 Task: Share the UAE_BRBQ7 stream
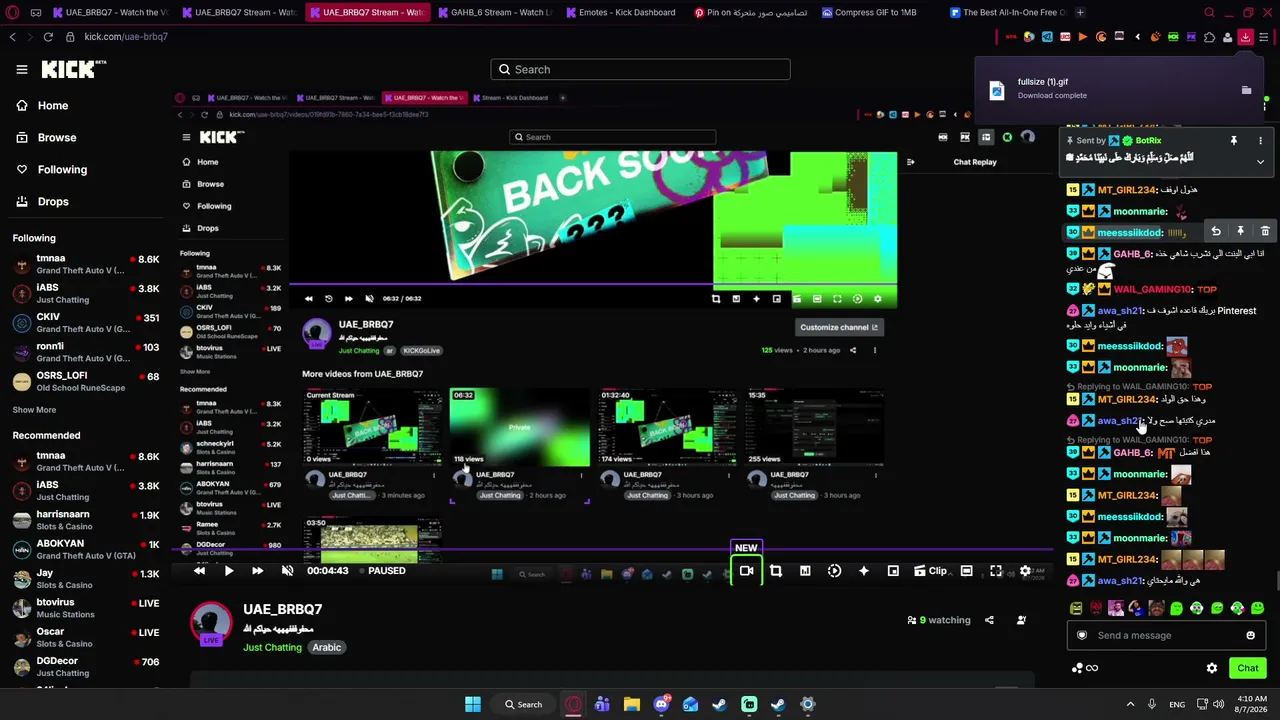click(x=989, y=620)
